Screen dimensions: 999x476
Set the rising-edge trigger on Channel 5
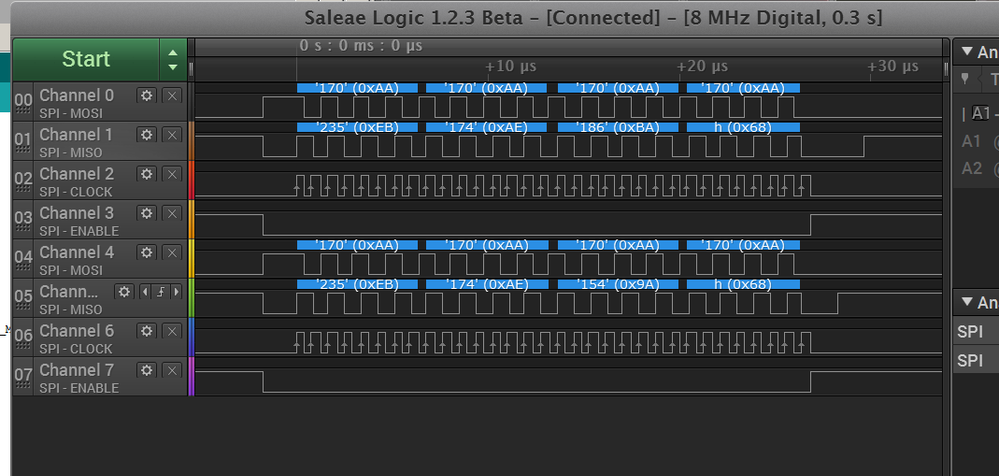point(160,292)
